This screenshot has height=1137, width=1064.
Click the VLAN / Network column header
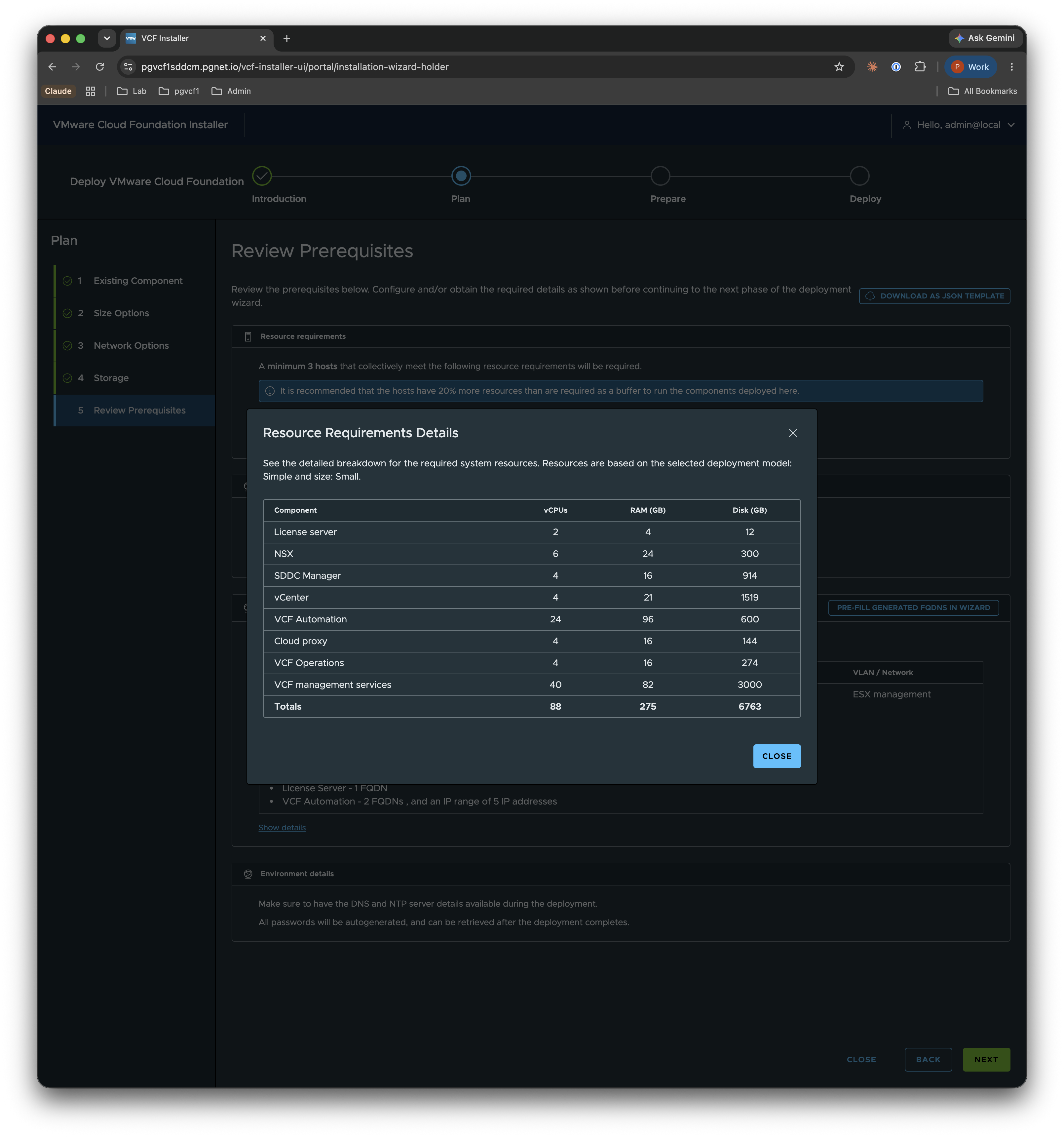tap(882, 673)
